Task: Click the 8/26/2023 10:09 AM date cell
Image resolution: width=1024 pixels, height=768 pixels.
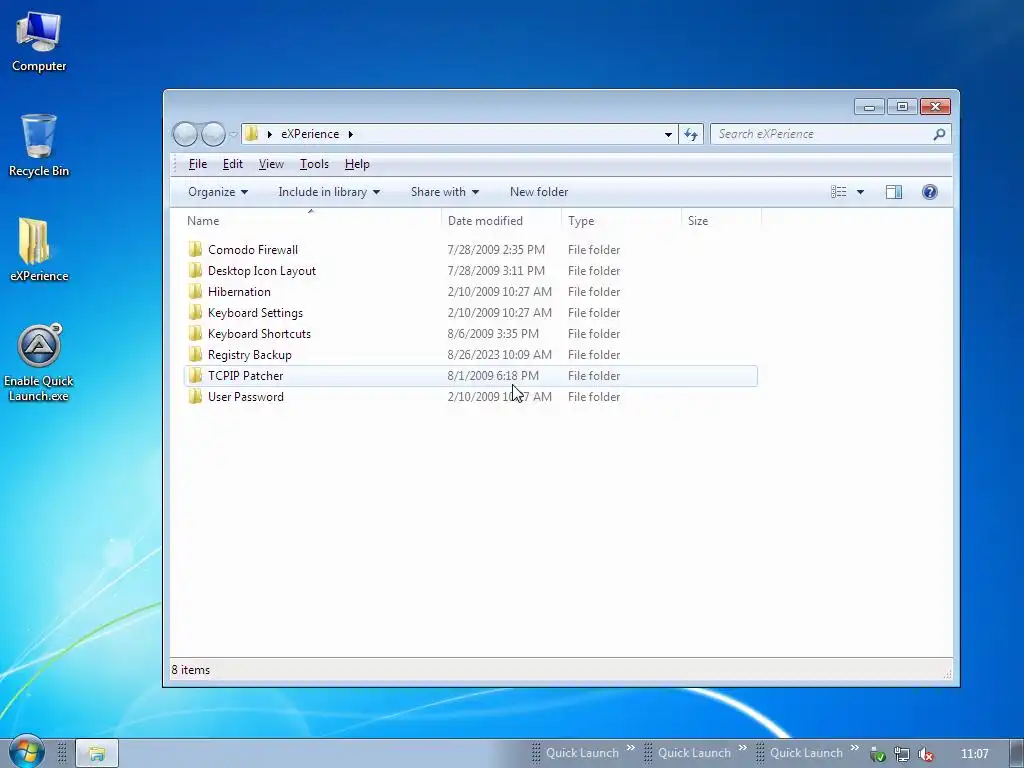Action: tap(500, 355)
